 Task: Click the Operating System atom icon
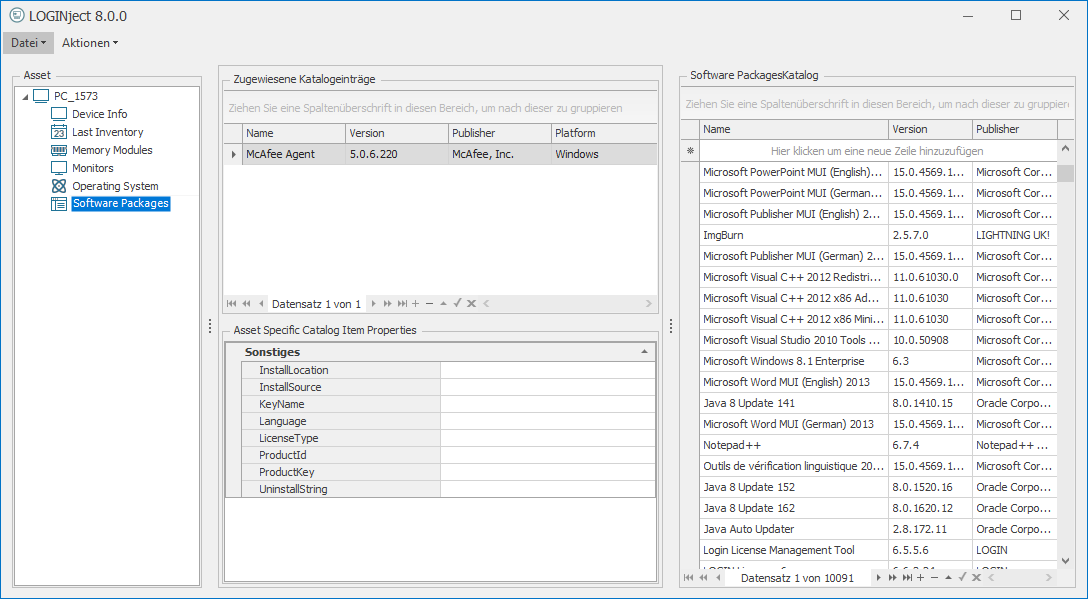click(59, 186)
